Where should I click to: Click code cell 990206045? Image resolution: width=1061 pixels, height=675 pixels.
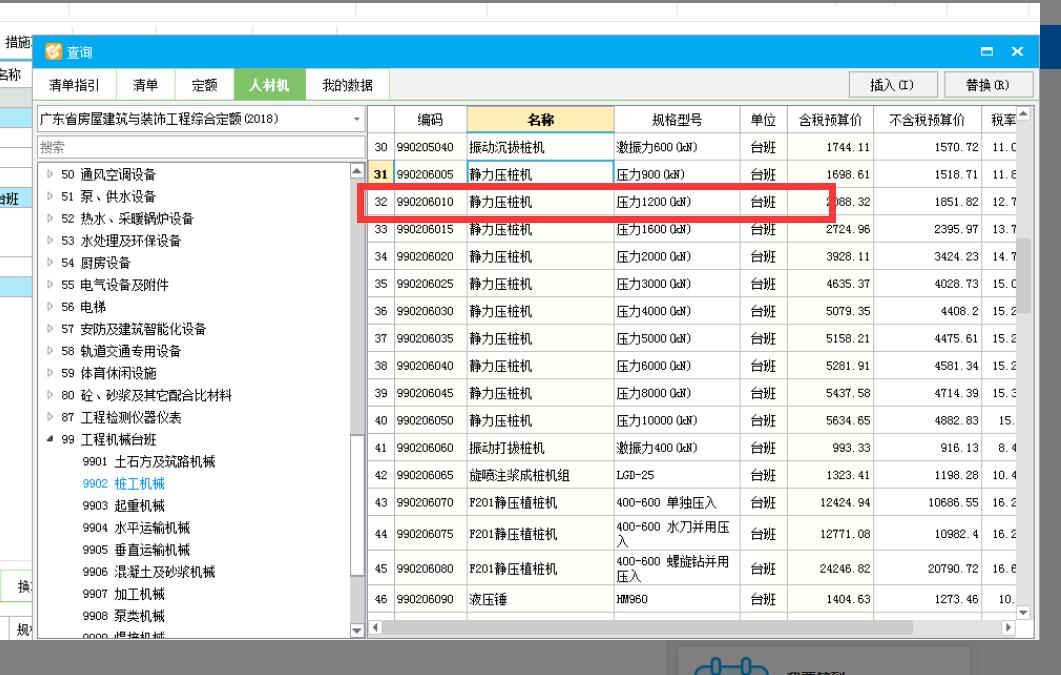coord(430,393)
